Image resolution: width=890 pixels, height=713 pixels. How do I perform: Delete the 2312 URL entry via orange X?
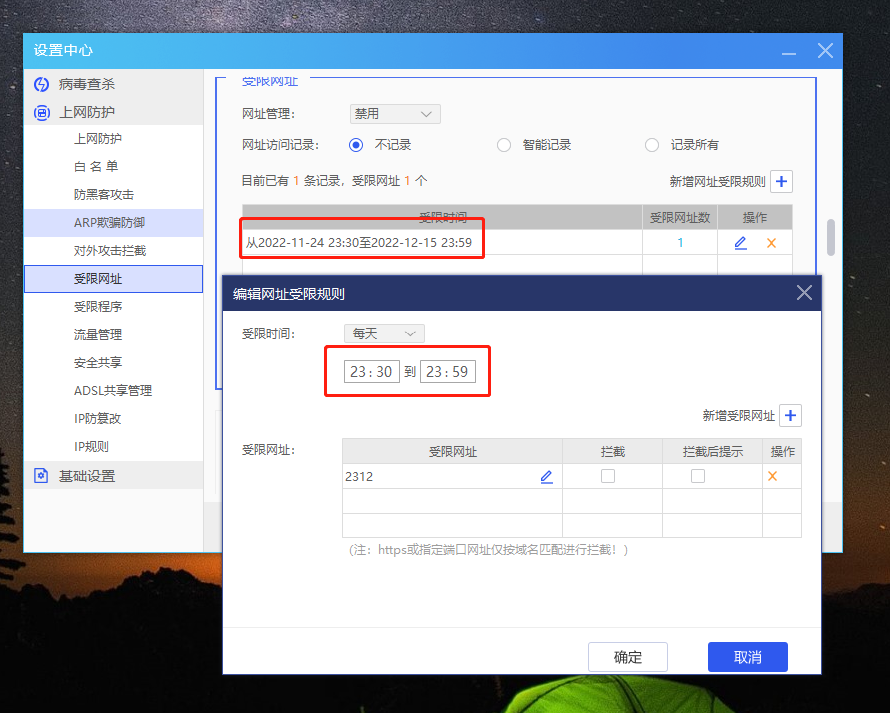(773, 476)
